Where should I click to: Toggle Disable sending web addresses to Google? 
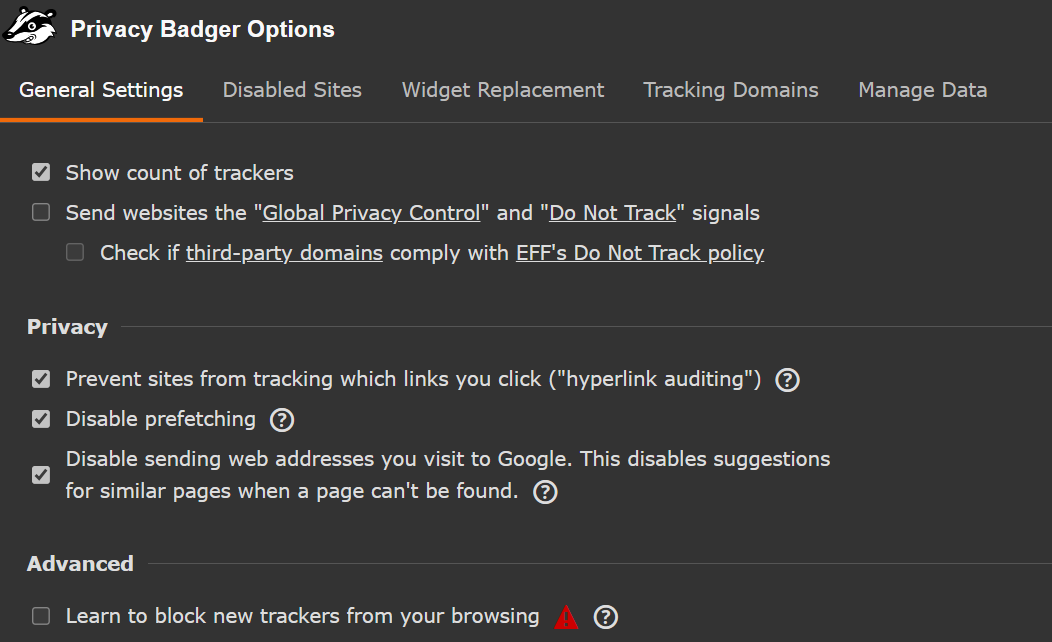(x=41, y=475)
